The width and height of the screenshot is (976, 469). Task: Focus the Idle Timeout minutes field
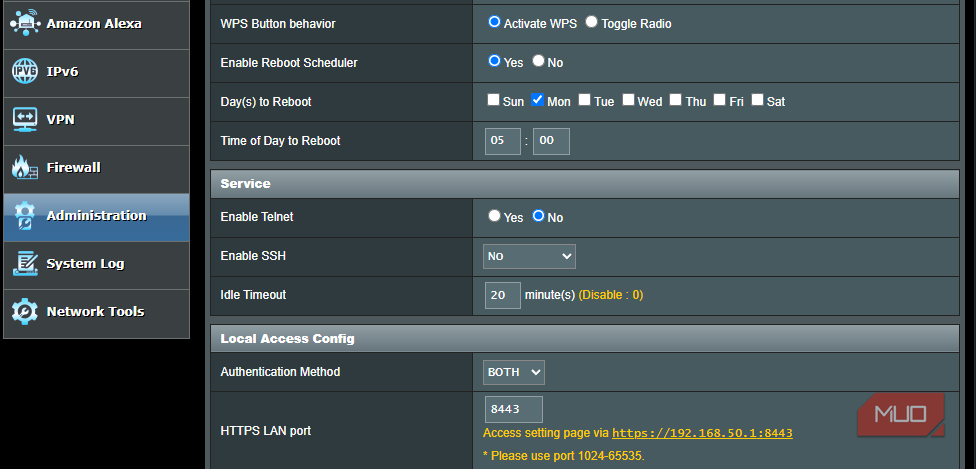[x=502, y=295]
